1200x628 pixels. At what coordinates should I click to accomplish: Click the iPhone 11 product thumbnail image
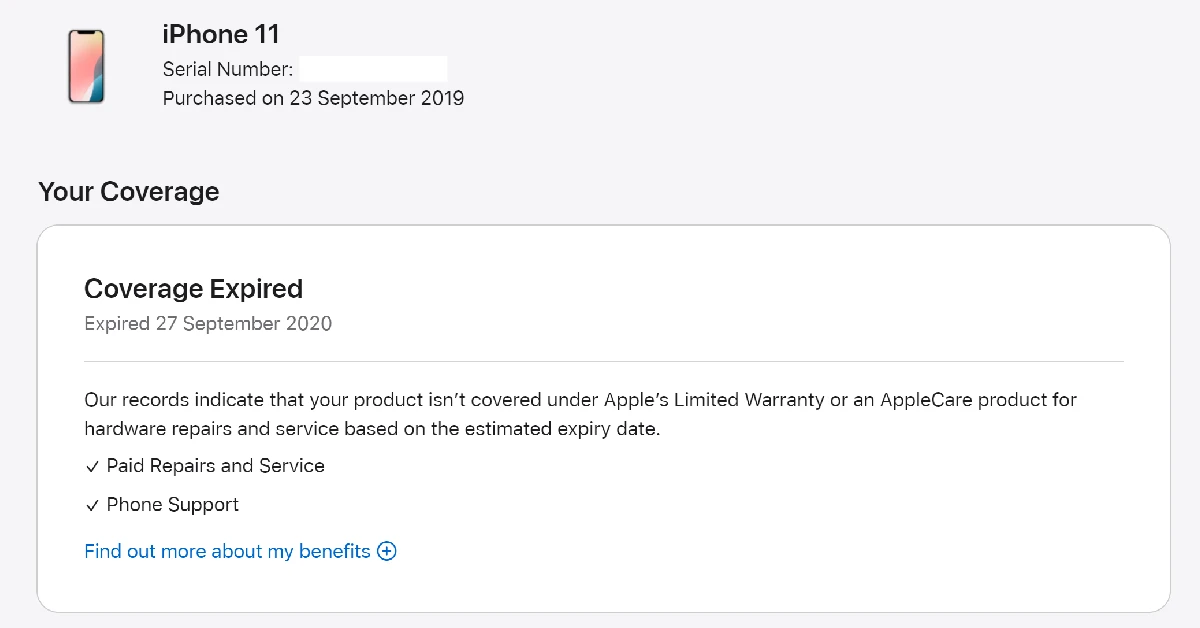(x=86, y=66)
